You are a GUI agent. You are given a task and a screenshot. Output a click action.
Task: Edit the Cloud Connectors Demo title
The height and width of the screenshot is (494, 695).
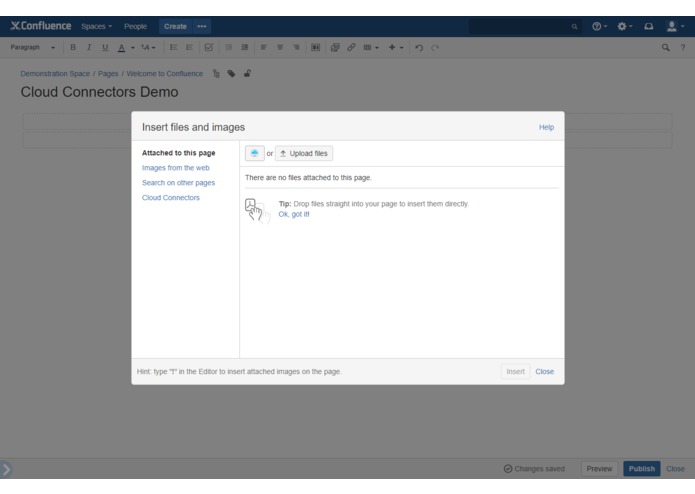[99, 92]
